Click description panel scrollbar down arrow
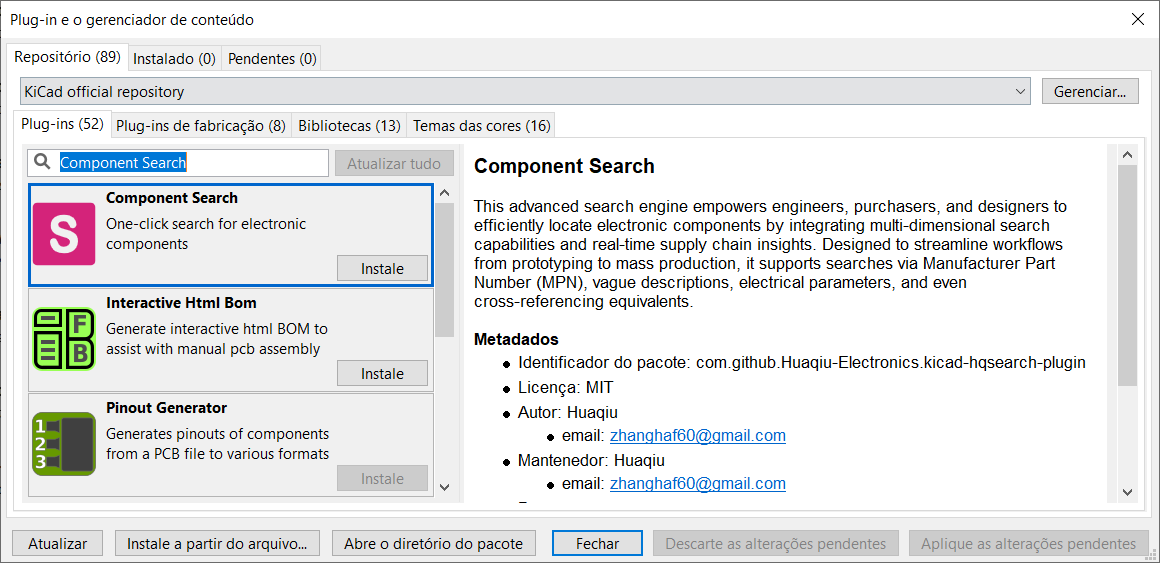This screenshot has height=563, width=1160. point(1127,492)
